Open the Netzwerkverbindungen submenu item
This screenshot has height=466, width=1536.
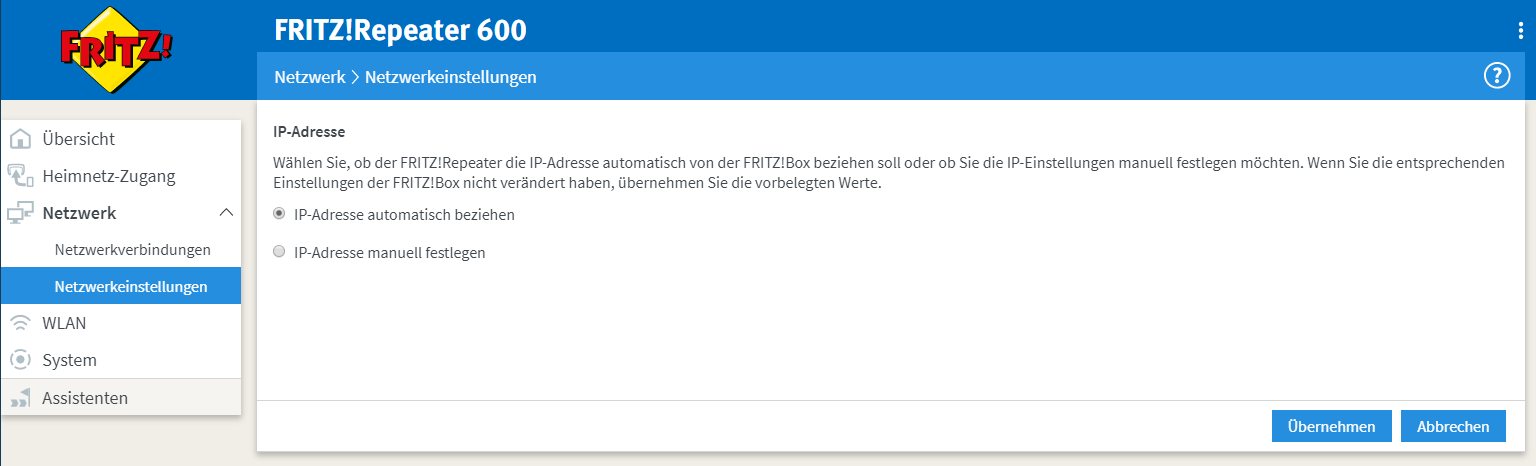pyautogui.click(x=132, y=249)
